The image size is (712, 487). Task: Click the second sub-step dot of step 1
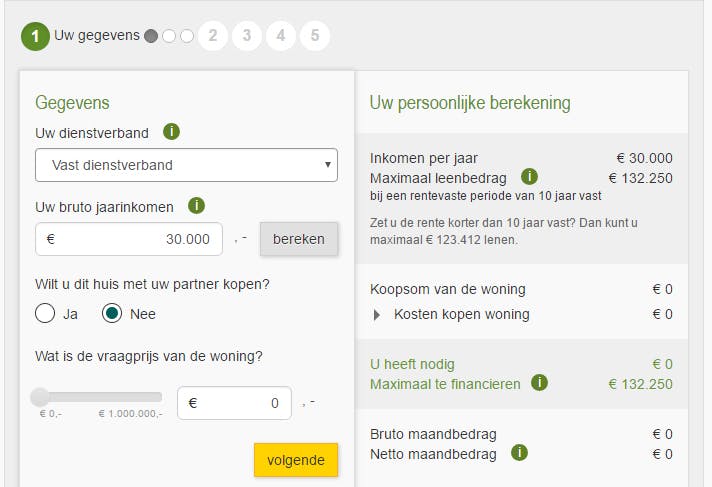point(169,36)
